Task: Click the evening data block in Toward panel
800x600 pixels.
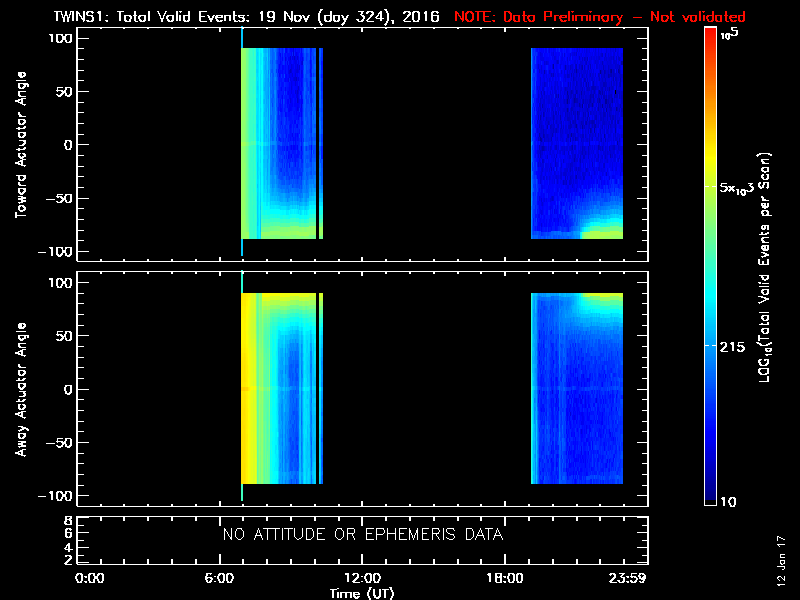Action: [577, 144]
